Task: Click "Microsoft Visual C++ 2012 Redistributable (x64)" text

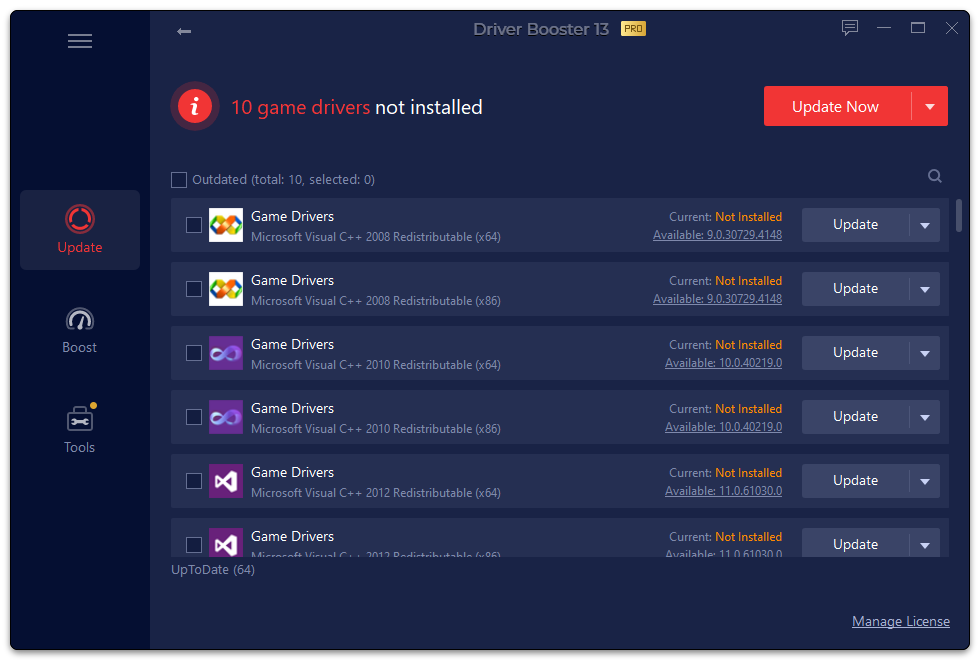Action: click(376, 493)
